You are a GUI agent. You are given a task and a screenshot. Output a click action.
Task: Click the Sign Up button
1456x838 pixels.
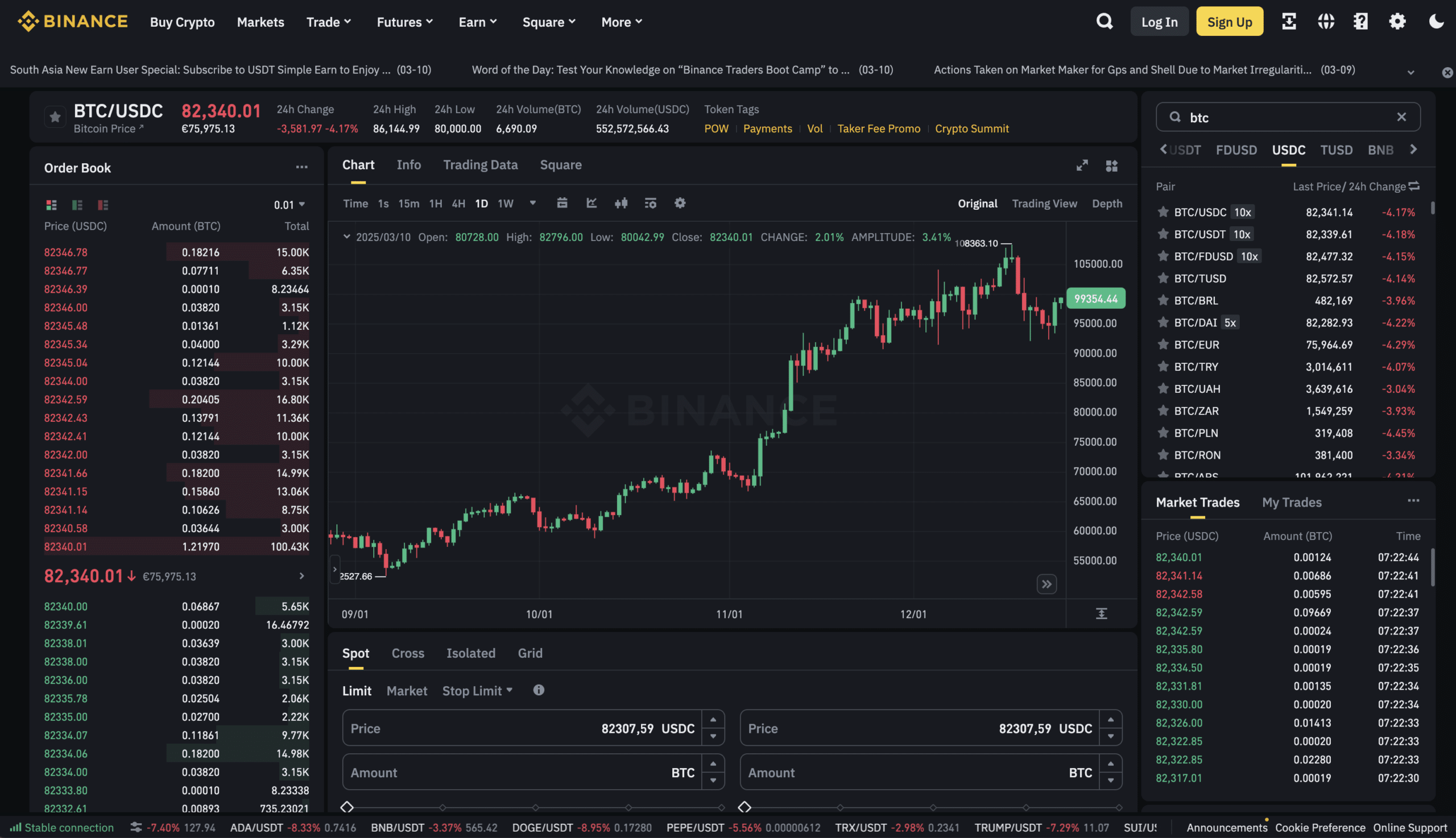(1229, 22)
